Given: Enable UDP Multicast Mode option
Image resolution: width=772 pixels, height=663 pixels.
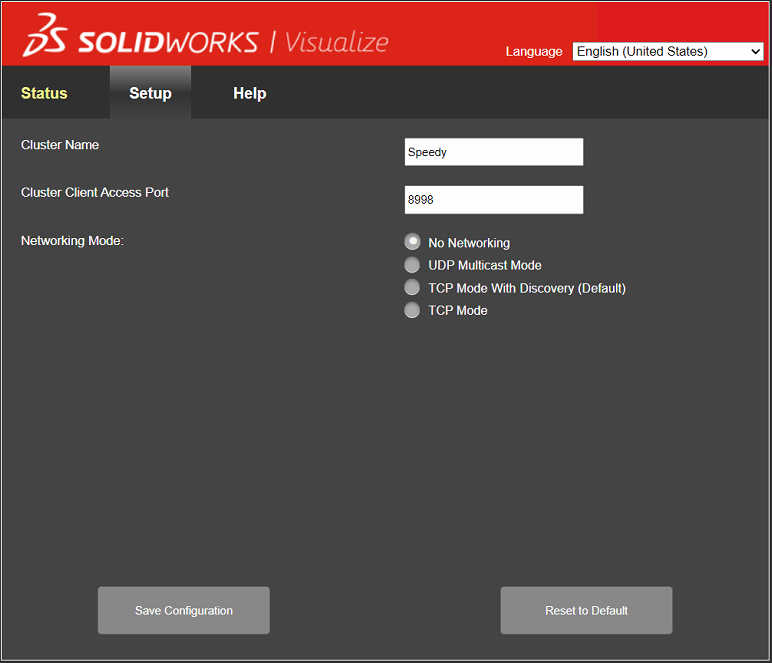Looking at the screenshot, I should pos(412,265).
